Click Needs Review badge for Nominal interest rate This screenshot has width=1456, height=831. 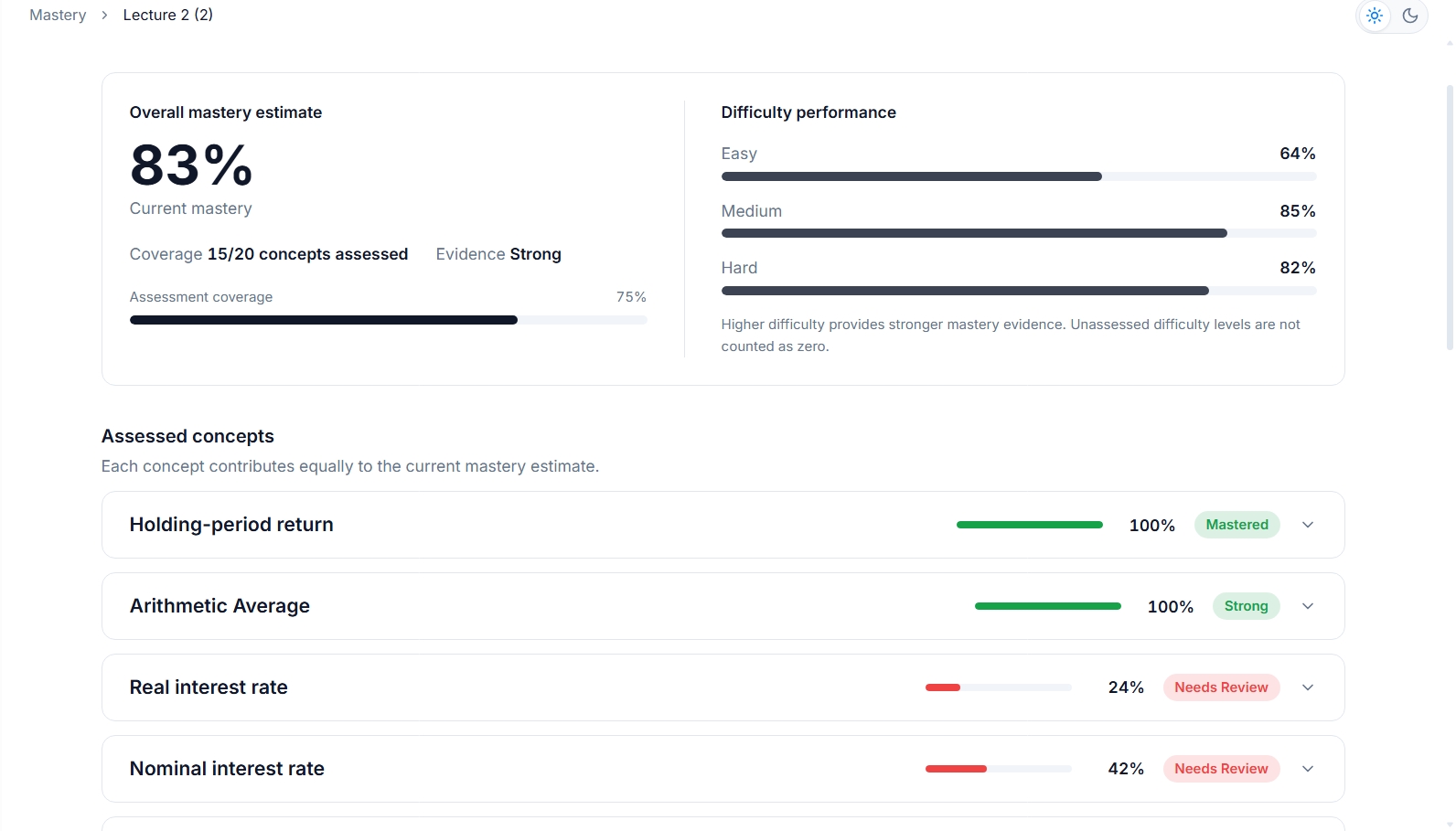[1221, 769]
